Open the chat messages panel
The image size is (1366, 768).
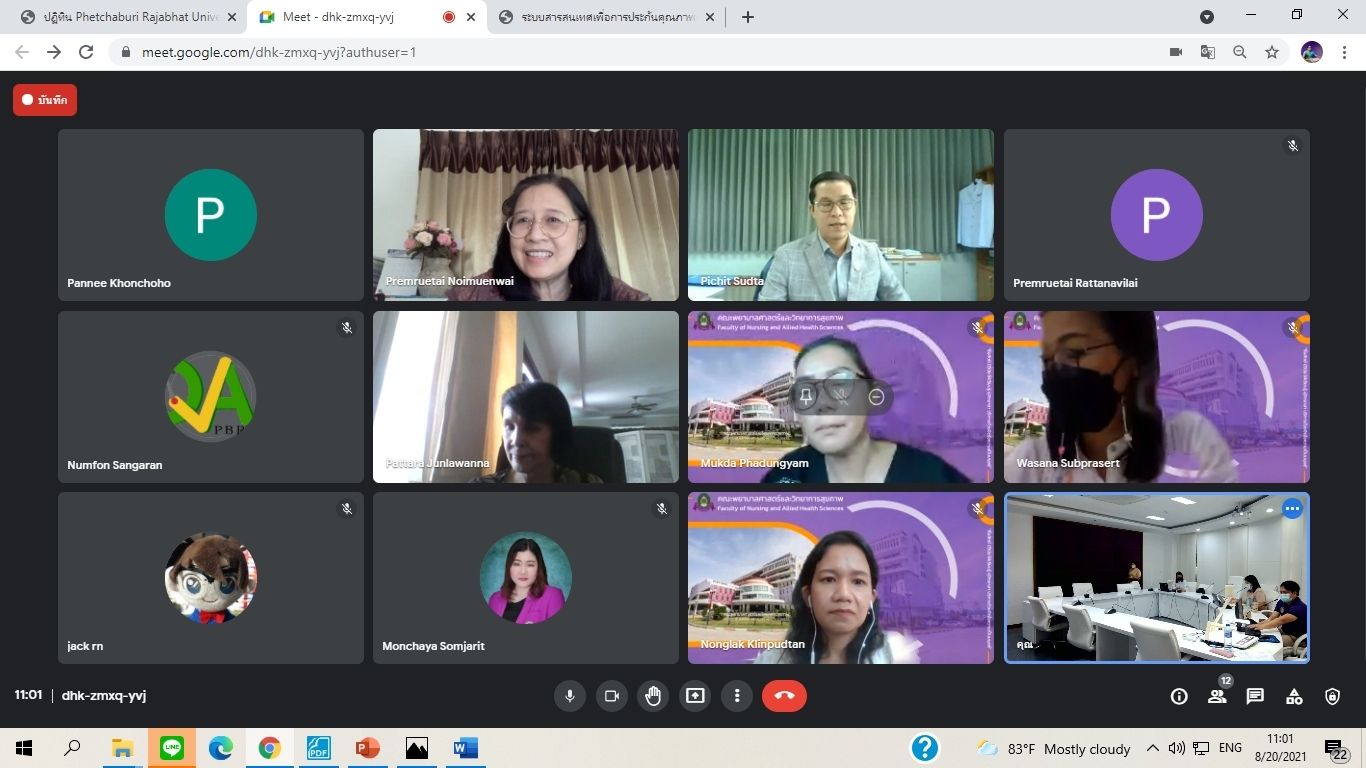tap(1255, 697)
